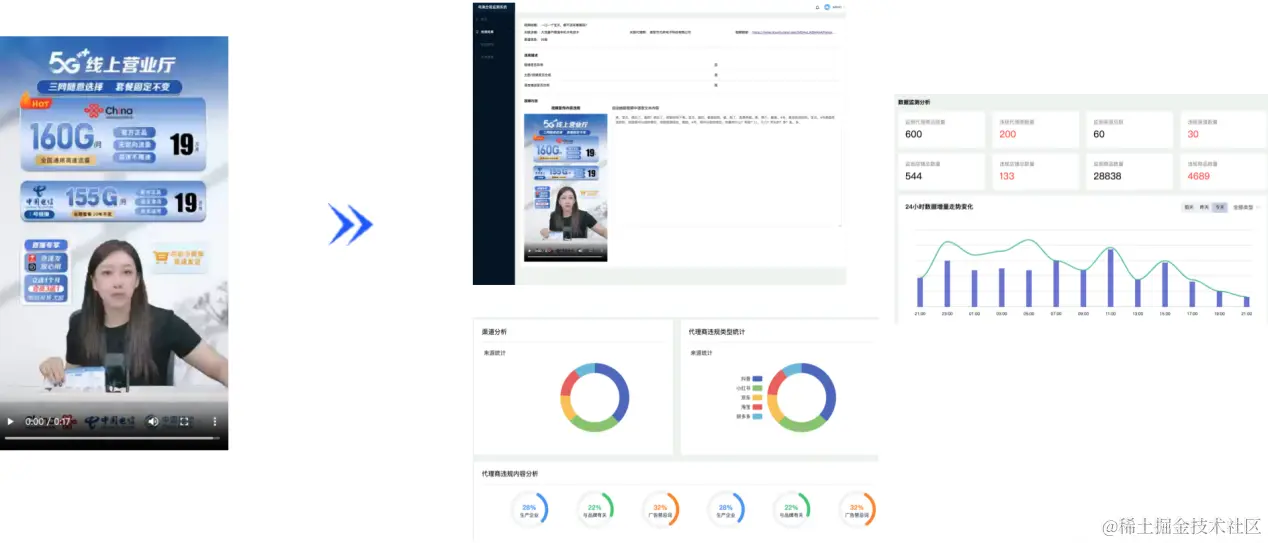This screenshot has width=1268, height=543.
Task: Click the second 28% blue progress ring
Action: [725, 509]
